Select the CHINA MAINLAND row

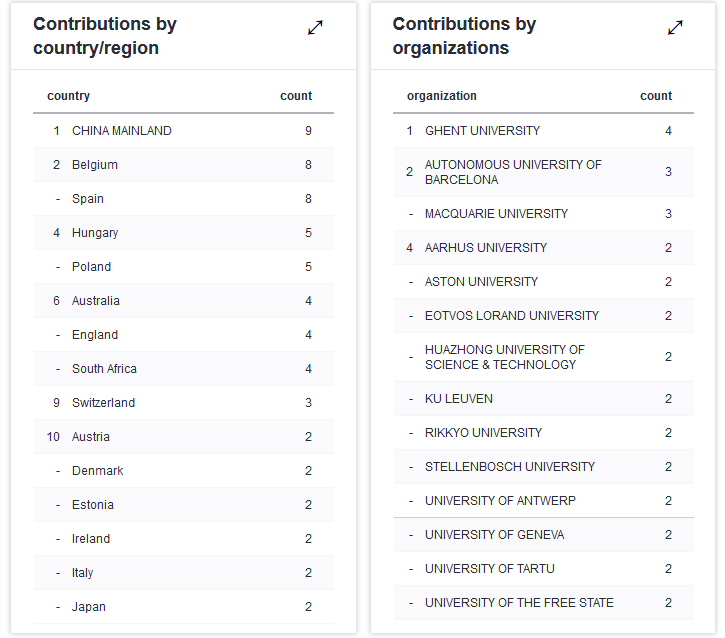pyautogui.click(x=122, y=131)
